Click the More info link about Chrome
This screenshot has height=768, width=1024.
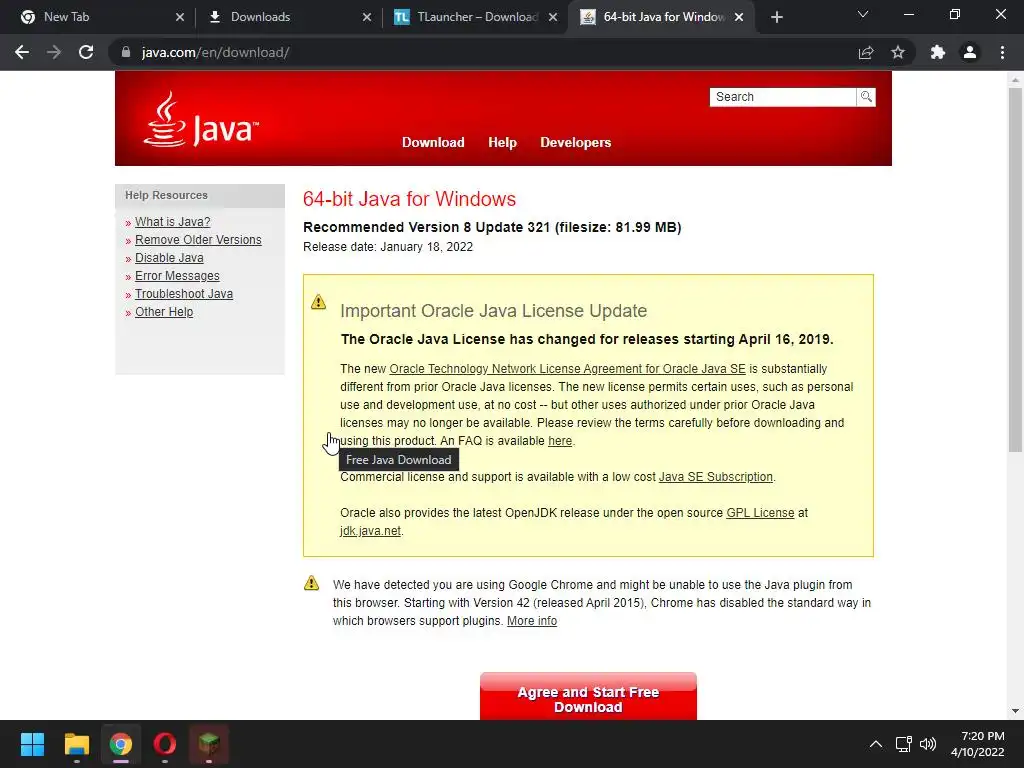532,621
